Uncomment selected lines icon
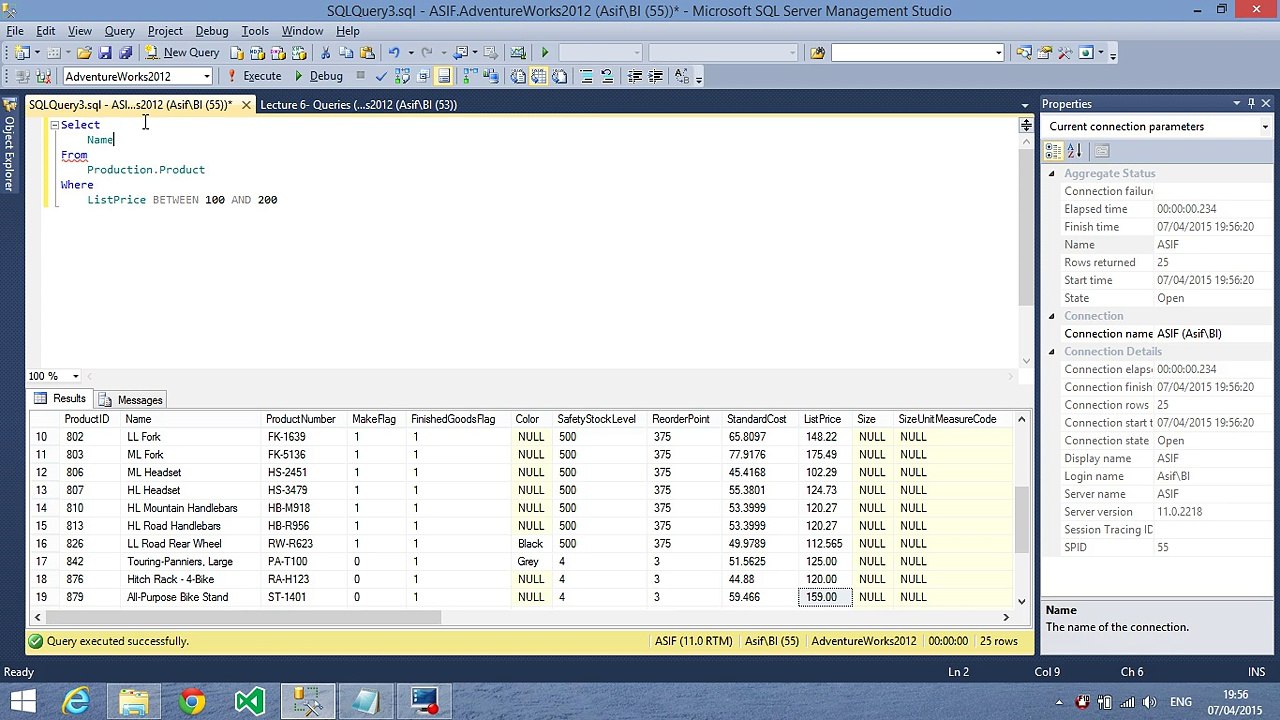This screenshot has height=720, width=1280. [608, 76]
